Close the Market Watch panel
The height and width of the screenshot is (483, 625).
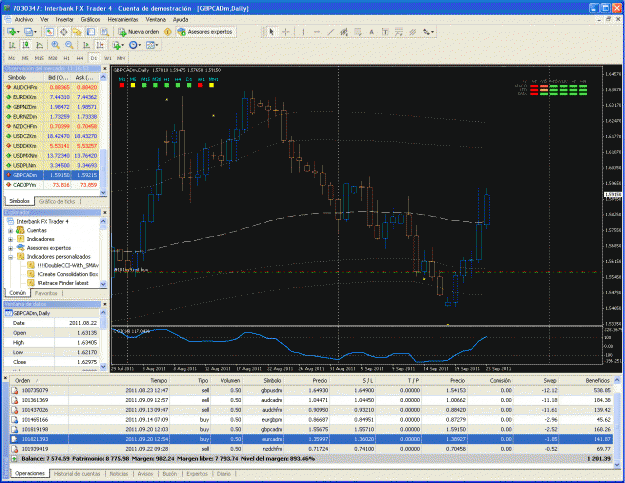click(x=104, y=69)
